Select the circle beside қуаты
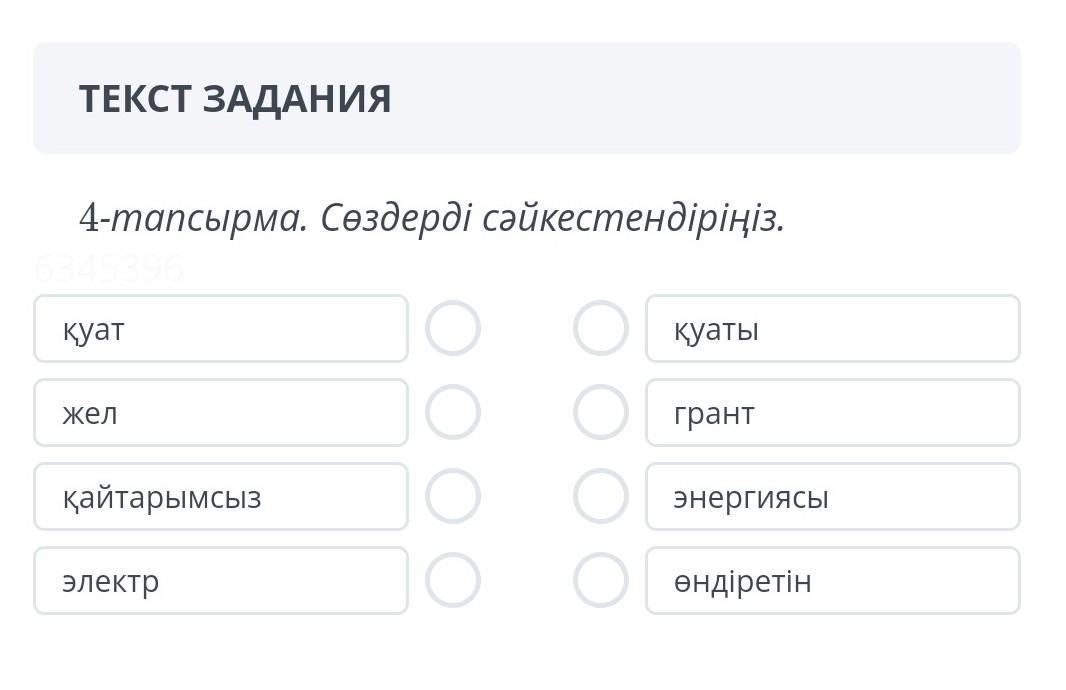The height and width of the screenshot is (690, 1066). click(601, 328)
